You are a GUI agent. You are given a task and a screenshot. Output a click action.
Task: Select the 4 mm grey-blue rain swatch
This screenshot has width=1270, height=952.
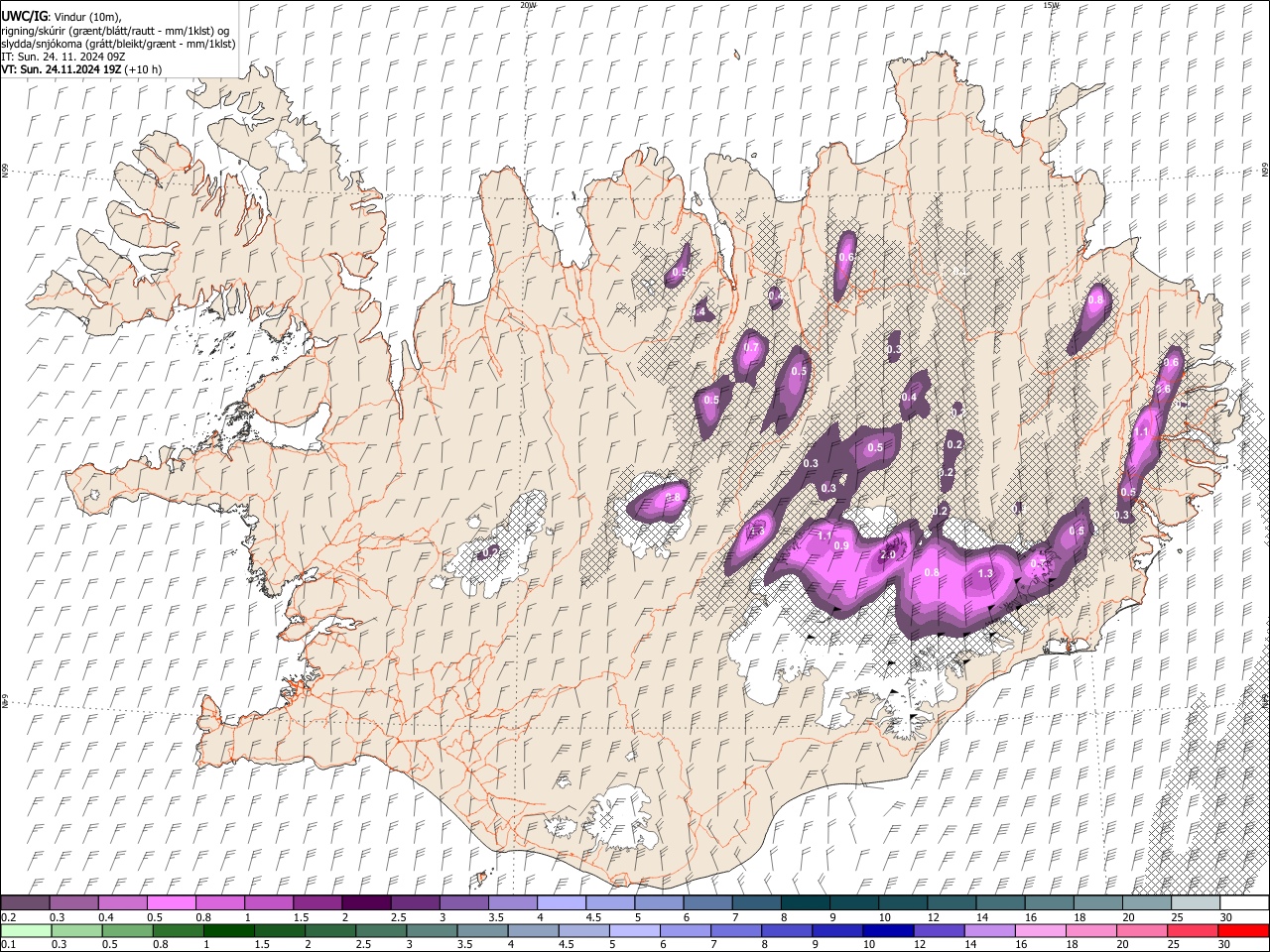click(532, 930)
